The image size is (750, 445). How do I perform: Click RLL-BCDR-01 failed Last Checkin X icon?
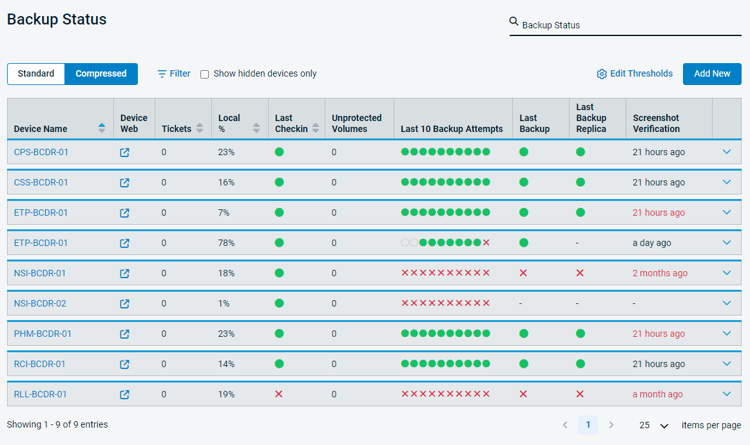point(279,394)
